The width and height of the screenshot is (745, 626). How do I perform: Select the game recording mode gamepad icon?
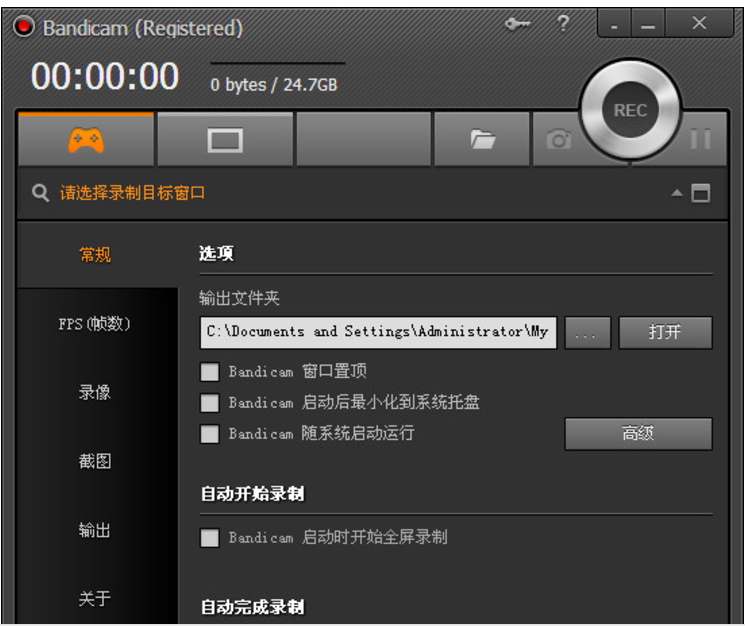86,140
